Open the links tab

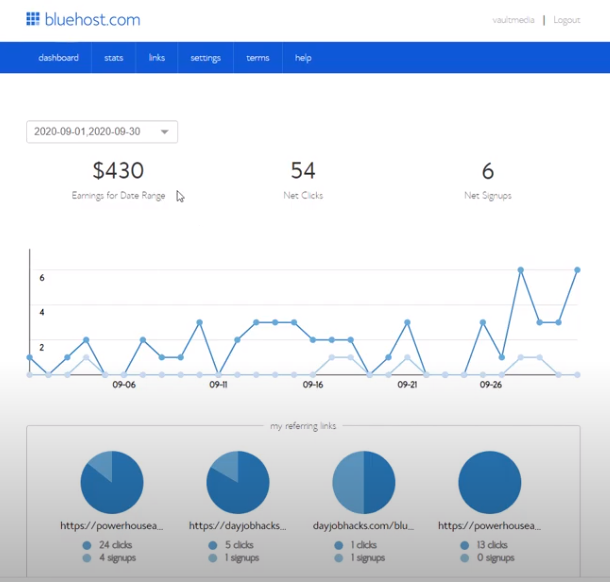pyautogui.click(x=157, y=58)
